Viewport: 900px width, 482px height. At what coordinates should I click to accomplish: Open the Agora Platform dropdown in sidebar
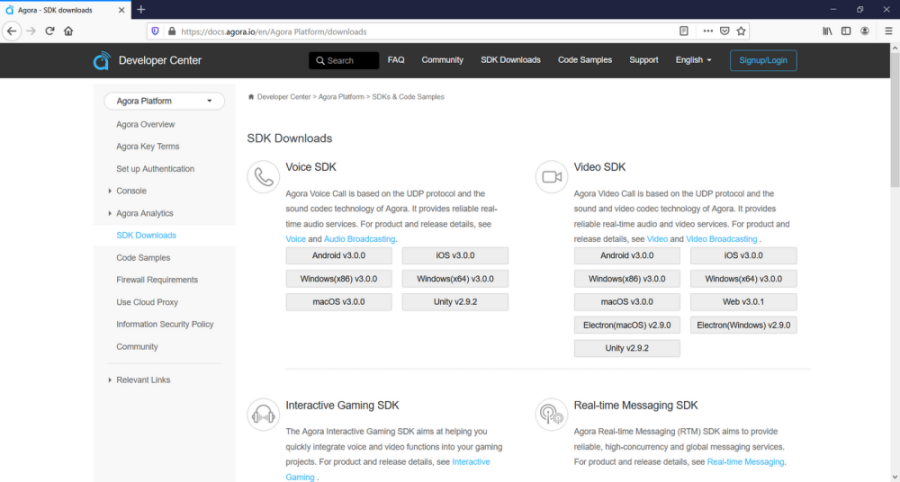pyautogui.click(x=164, y=101)
